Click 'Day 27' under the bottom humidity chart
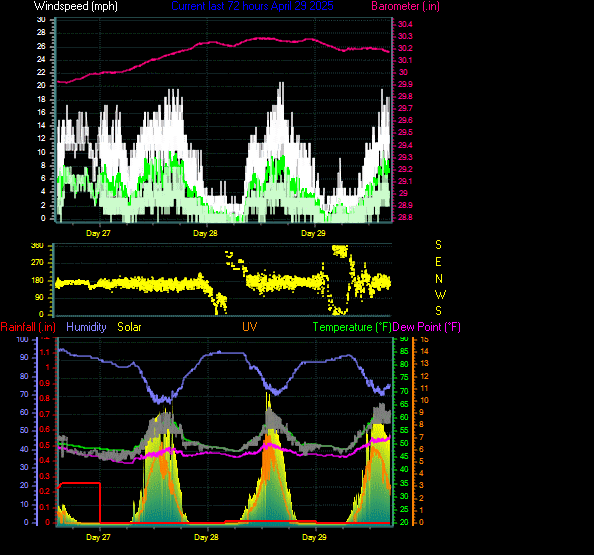 [x=98, y=537]
